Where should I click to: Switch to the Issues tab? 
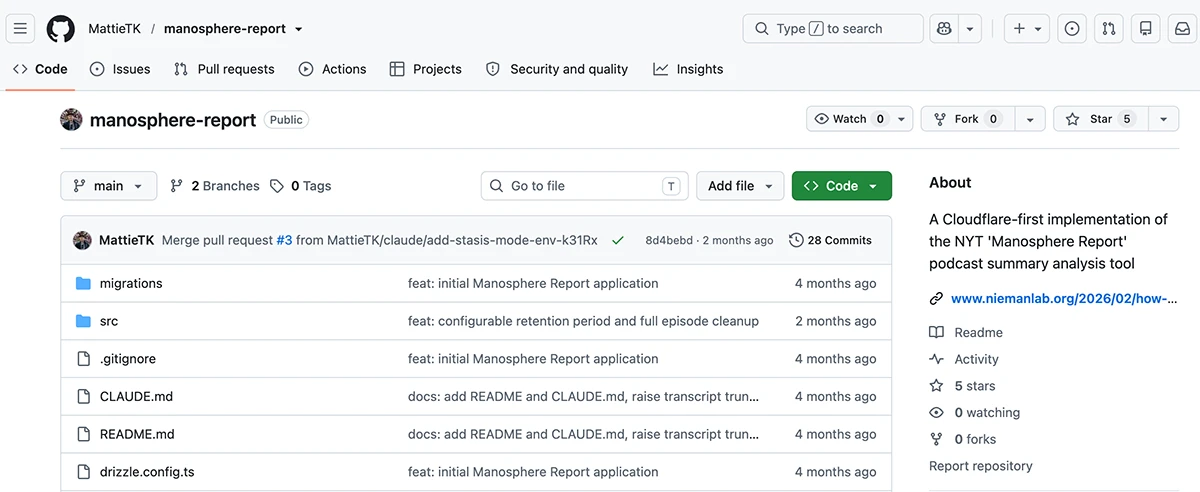tap(120, 69)
